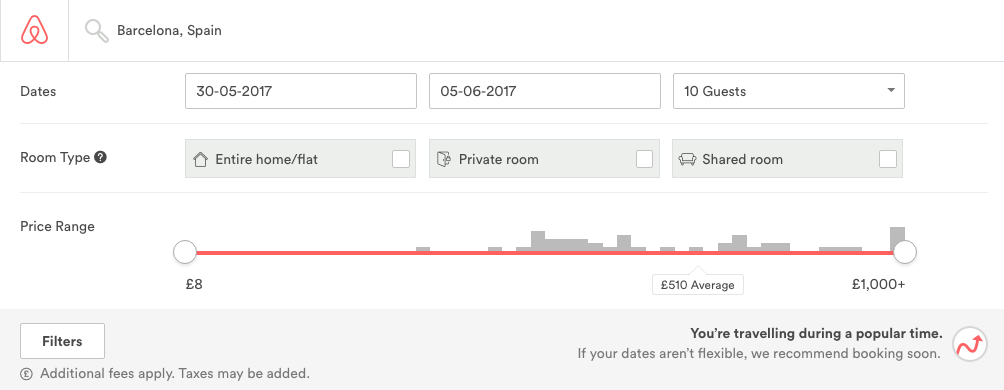Click the house icon for Entire home/flat
This screenshot has height=390, width=1004.
point(200,159)
